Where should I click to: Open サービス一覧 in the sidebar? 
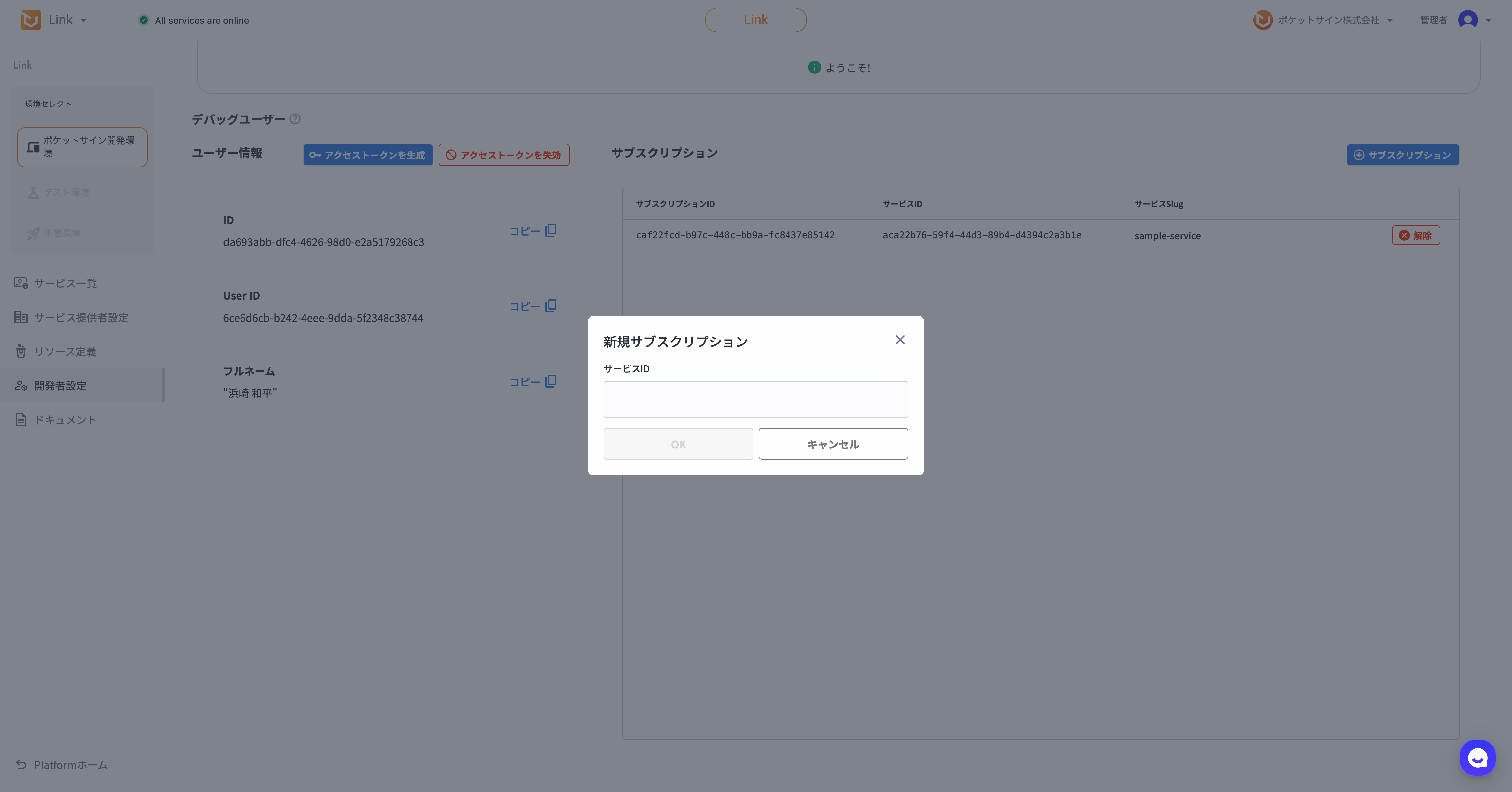(x=65, y=283)
